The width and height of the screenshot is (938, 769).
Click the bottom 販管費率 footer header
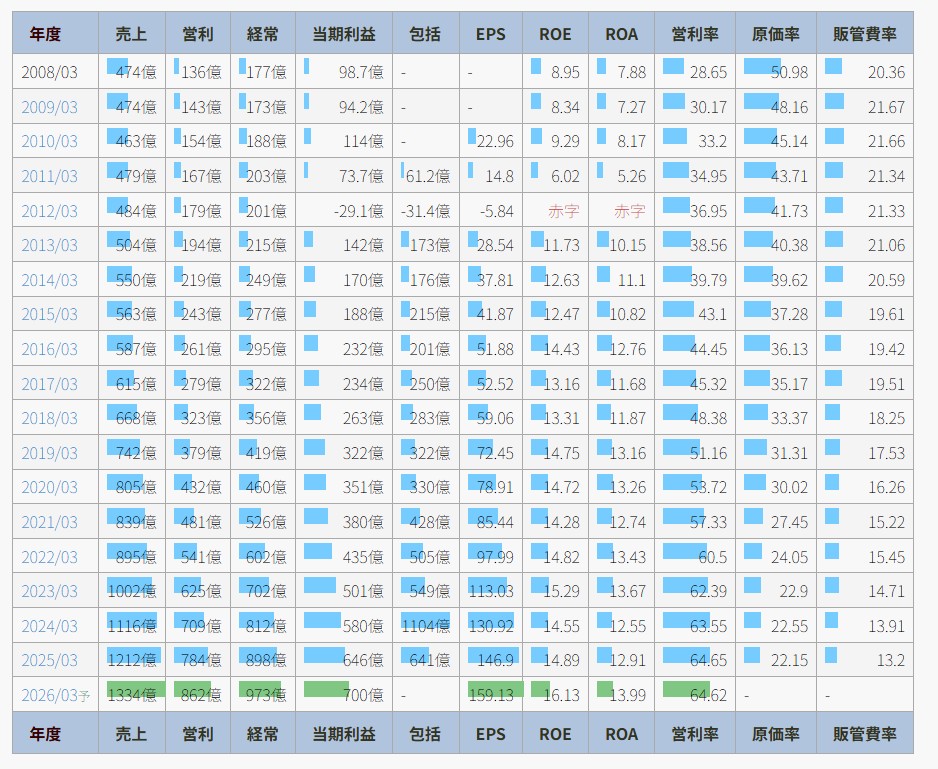click(865, 733)
